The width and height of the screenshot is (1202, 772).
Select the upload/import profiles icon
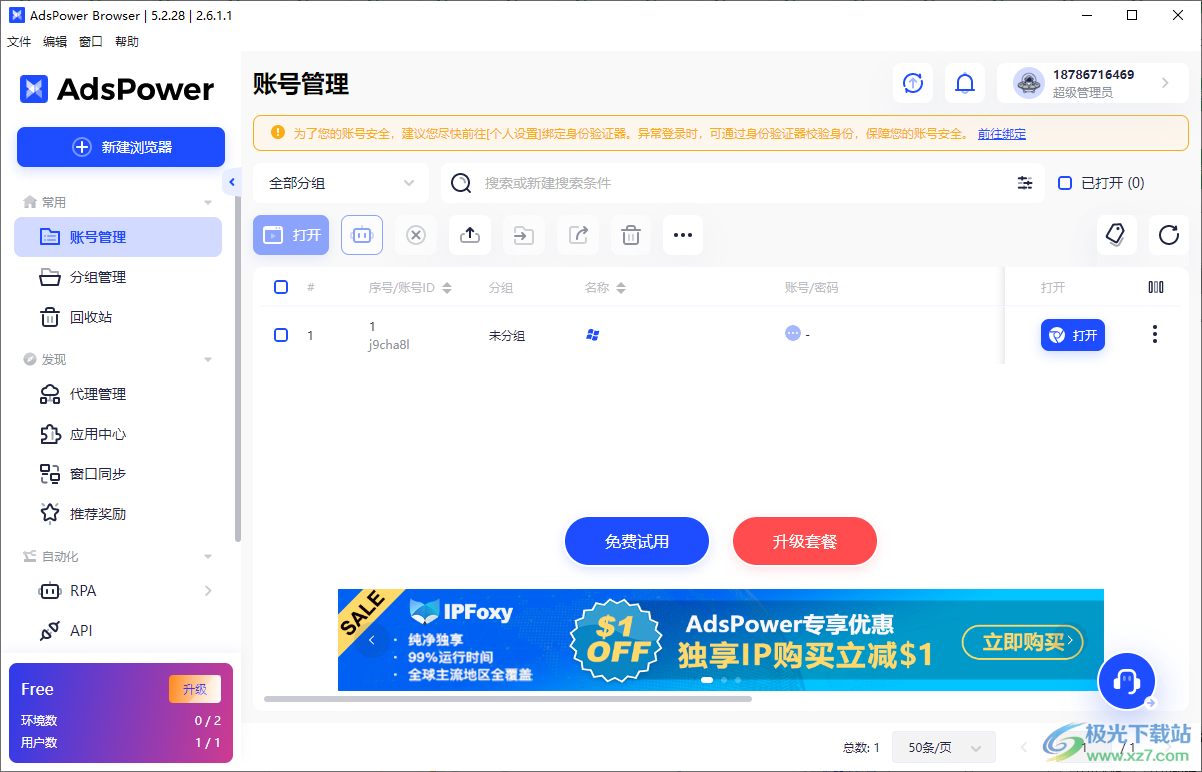click(470, 235)
